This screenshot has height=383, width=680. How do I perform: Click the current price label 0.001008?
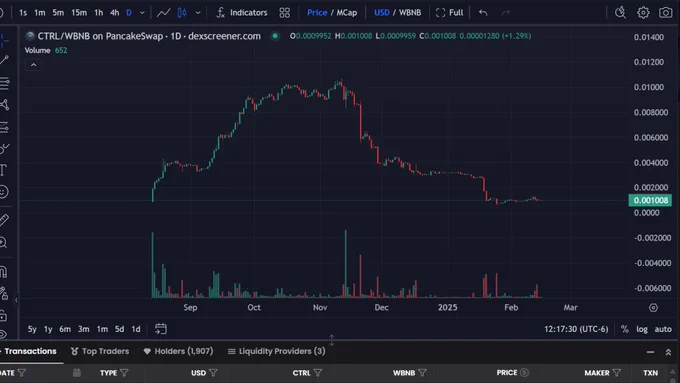coord(650,200)
